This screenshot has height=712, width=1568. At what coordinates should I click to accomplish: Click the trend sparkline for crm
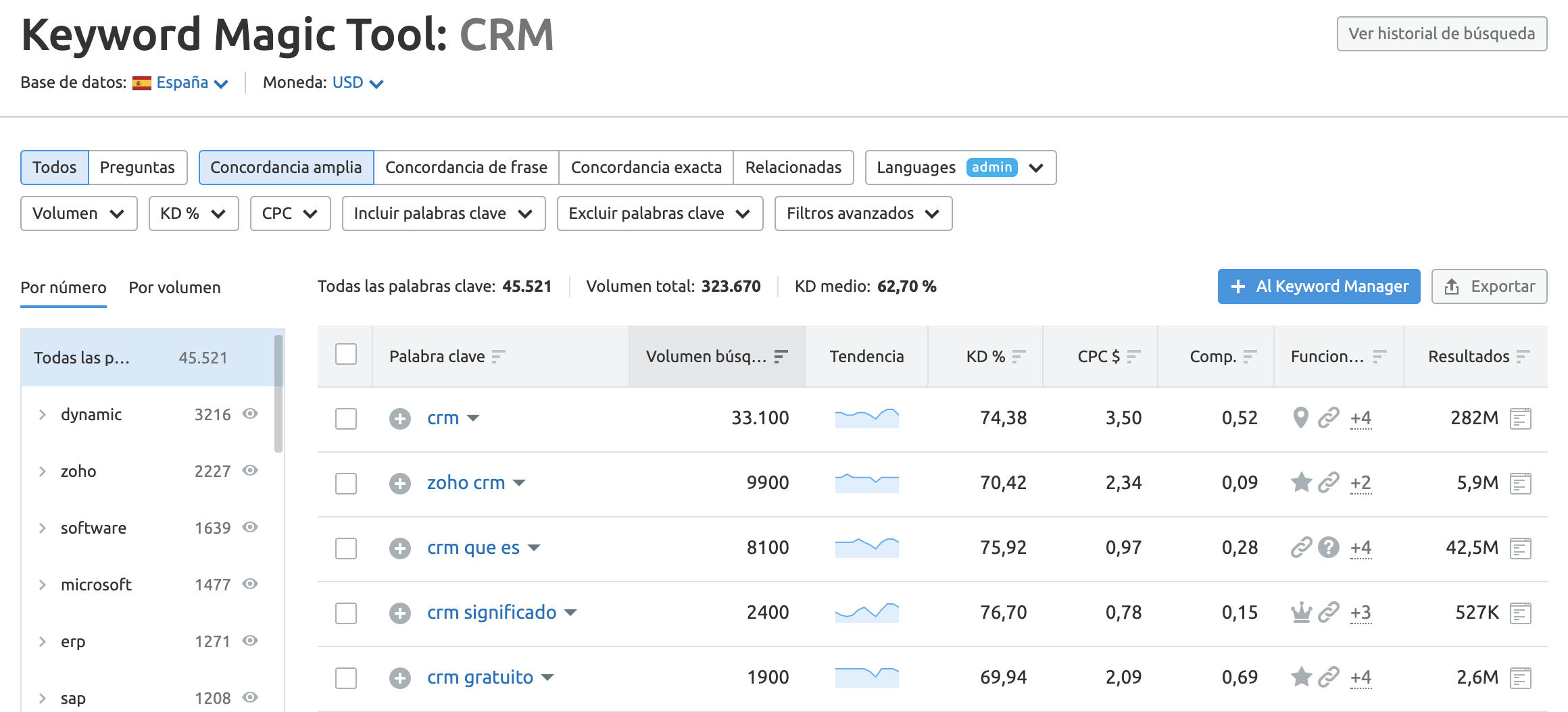[866, 418]
